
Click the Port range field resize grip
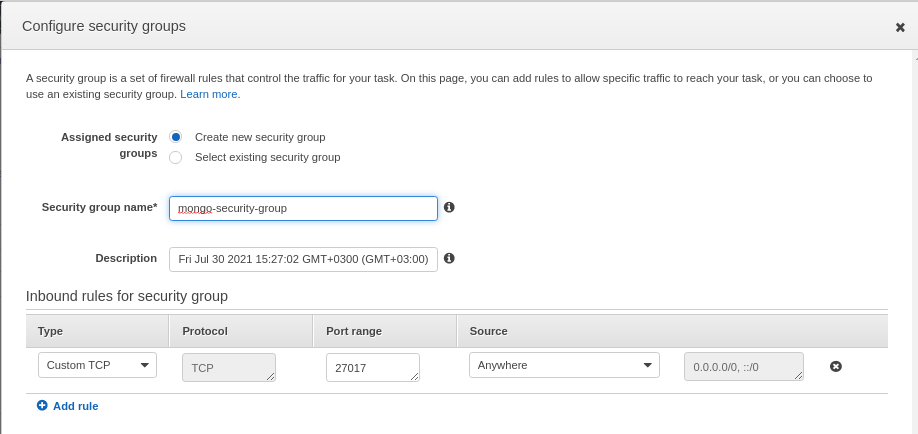416,377
